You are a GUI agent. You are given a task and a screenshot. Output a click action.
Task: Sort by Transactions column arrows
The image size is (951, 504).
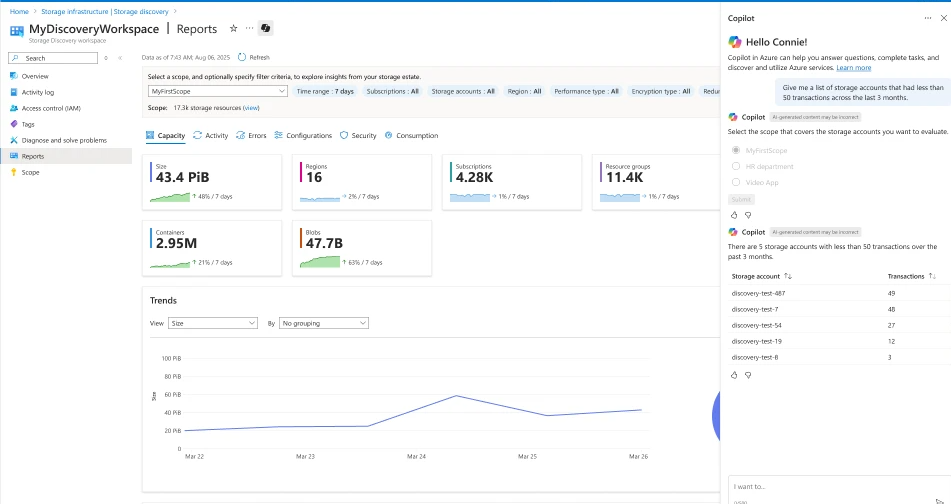coord(932,276)
